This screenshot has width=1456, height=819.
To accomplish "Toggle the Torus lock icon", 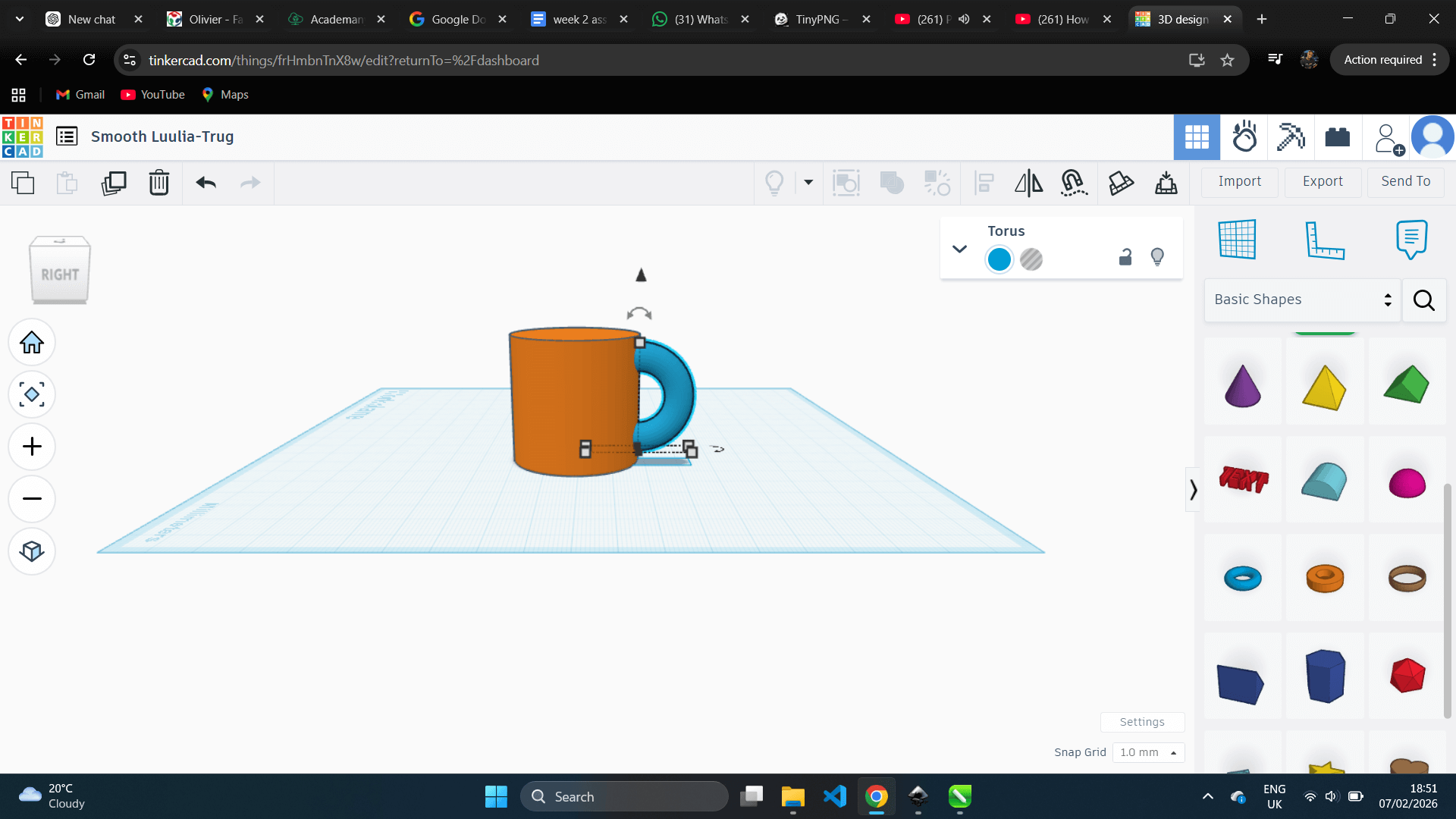I will [x=1125, y=258].
